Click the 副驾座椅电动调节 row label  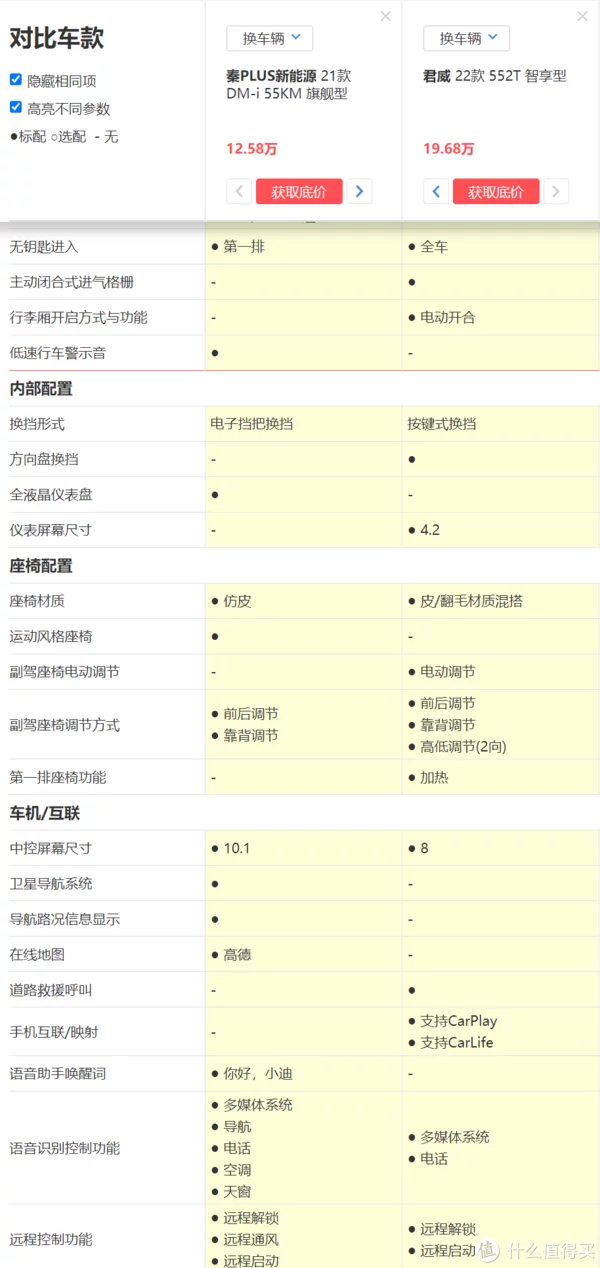(64, 672)
